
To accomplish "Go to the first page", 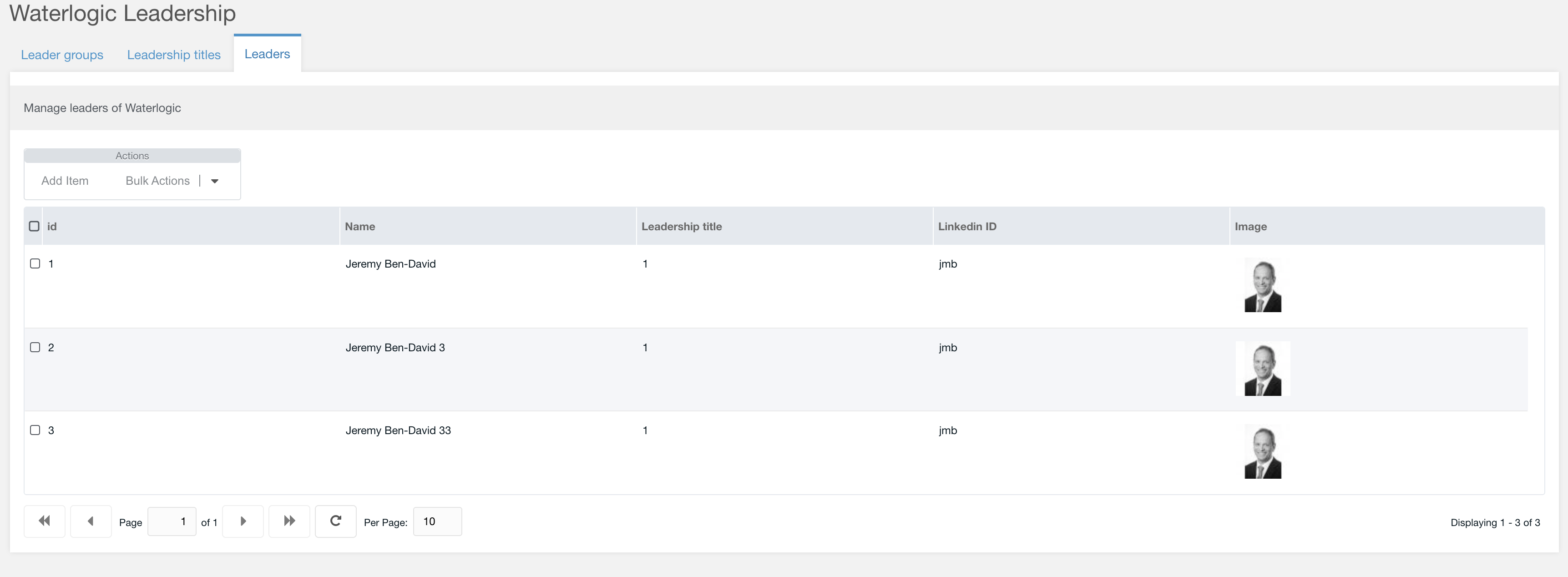I will pos(45,521).
